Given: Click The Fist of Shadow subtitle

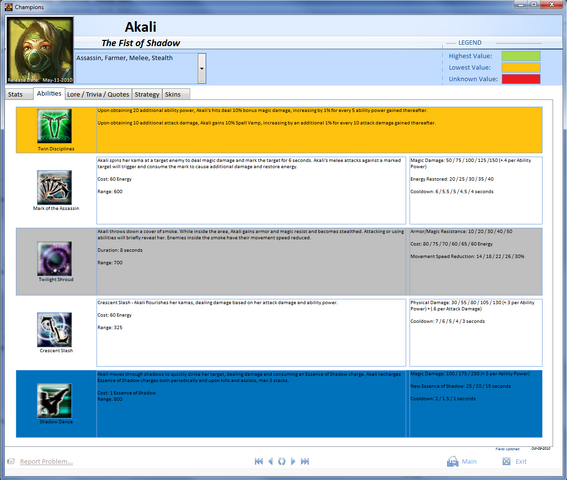Looking at the screenshot, I should 141,43.
